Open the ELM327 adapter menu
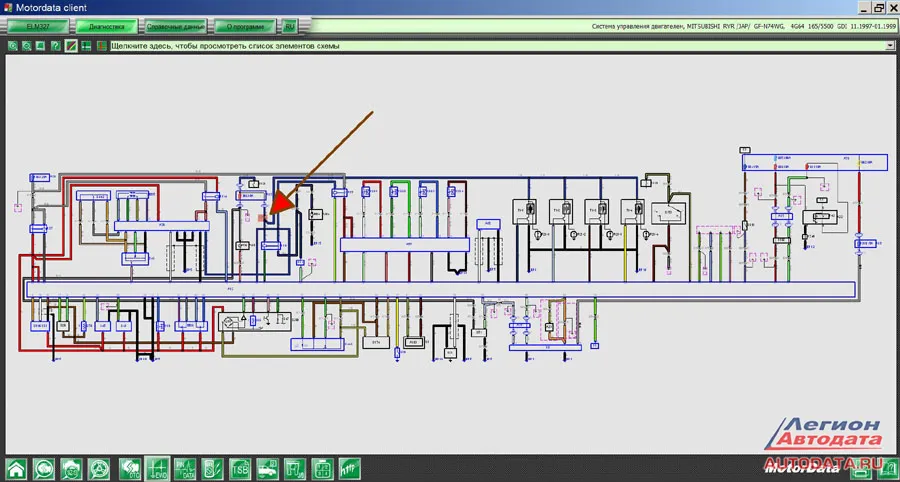900x482 pixels. (x=38, y=27)
